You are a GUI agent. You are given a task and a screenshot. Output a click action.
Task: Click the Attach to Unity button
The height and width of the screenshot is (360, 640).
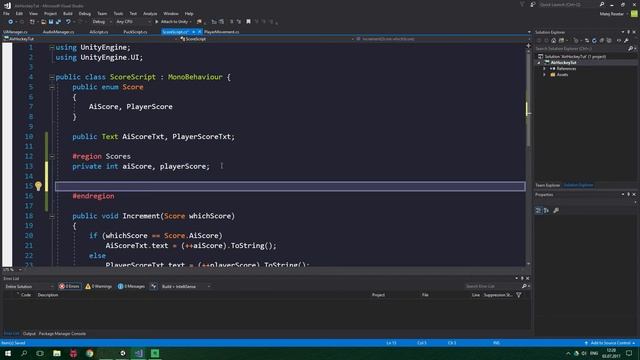coord(173,22)
